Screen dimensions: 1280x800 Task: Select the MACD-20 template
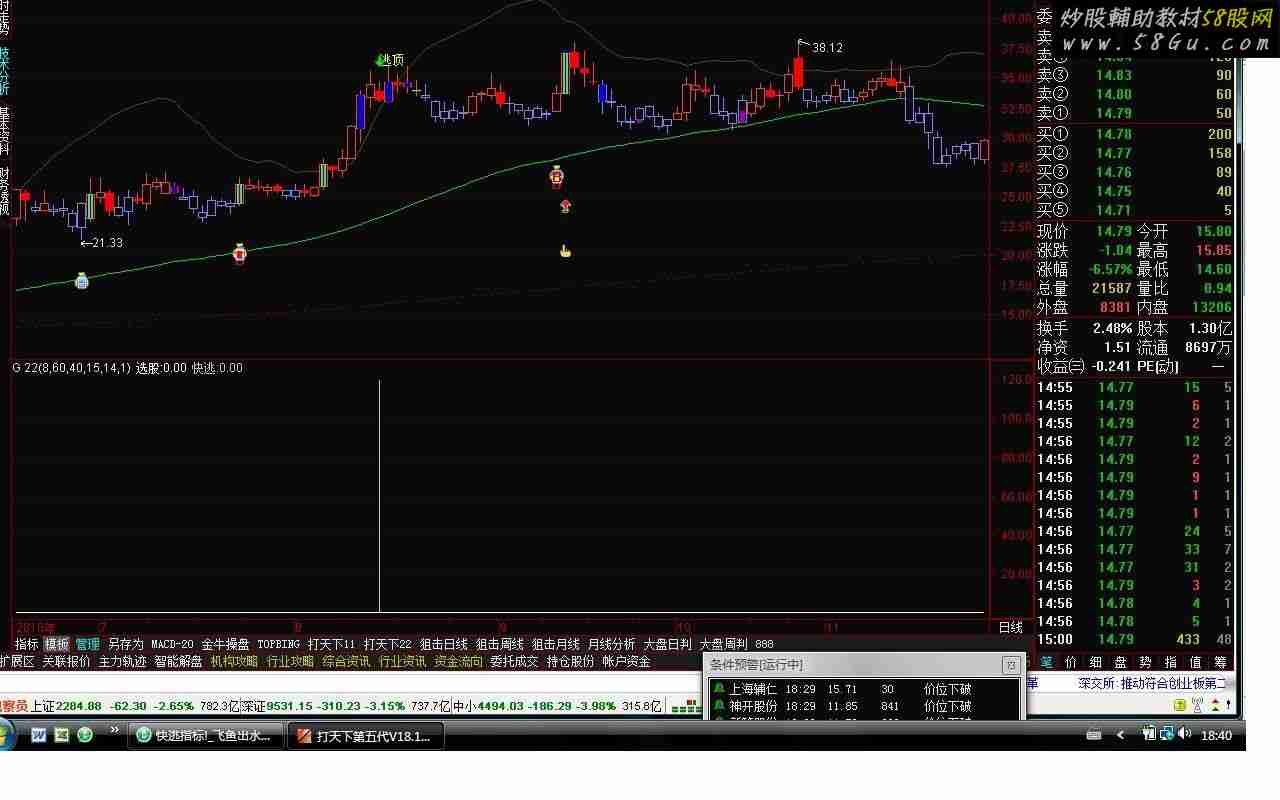point(172,644)
